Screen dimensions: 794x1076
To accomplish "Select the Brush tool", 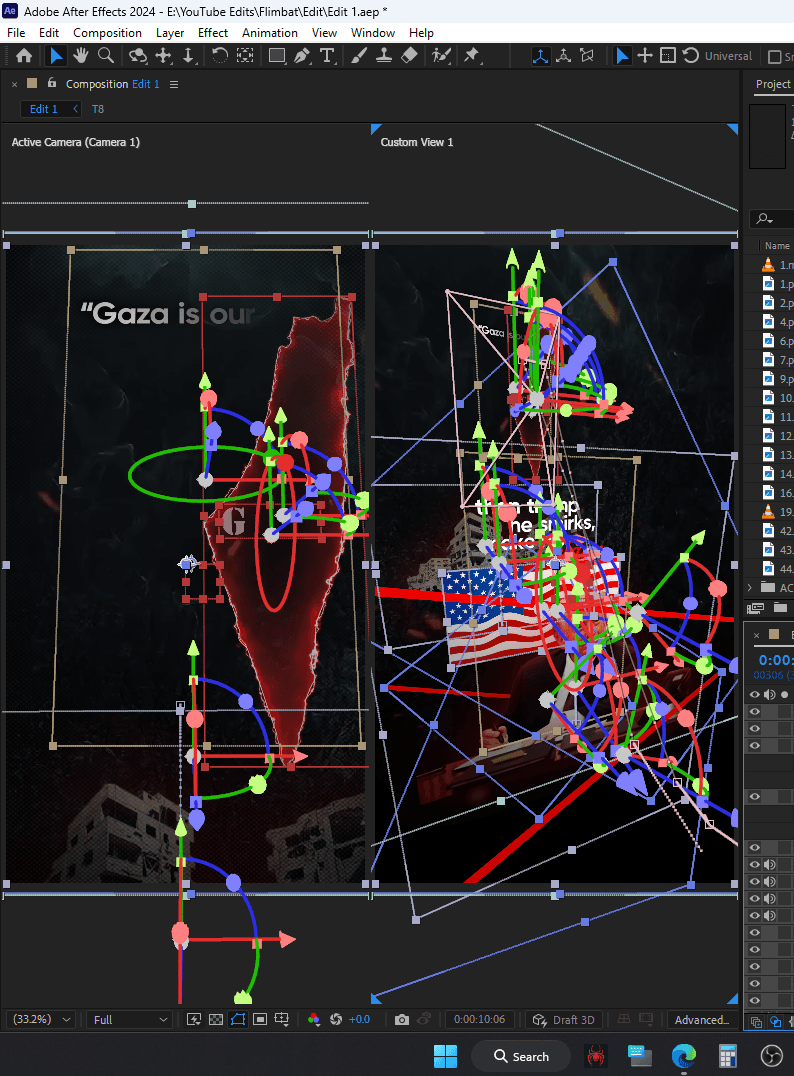I will (x=359, y=56).
